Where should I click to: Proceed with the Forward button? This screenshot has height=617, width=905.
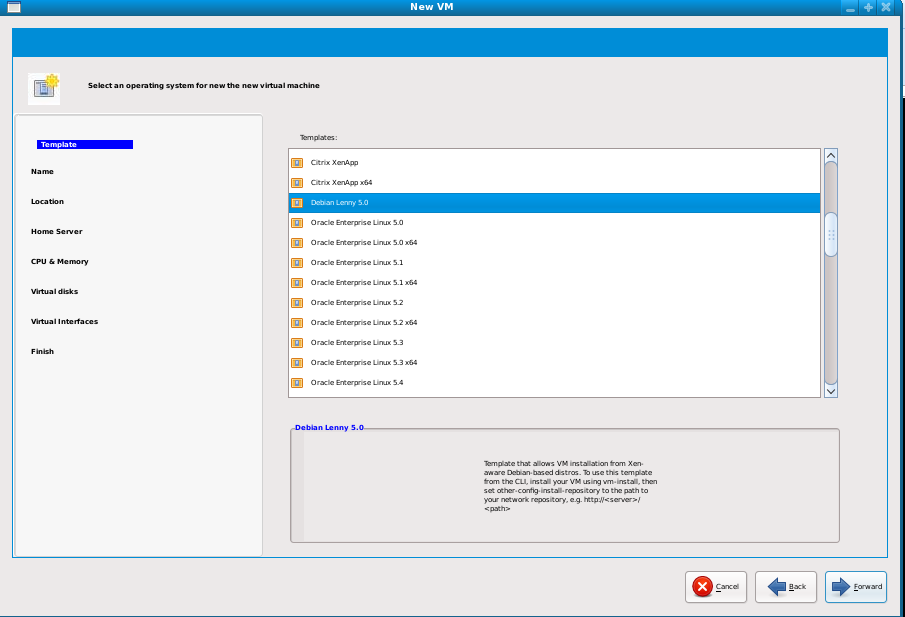tap(856, 587)
